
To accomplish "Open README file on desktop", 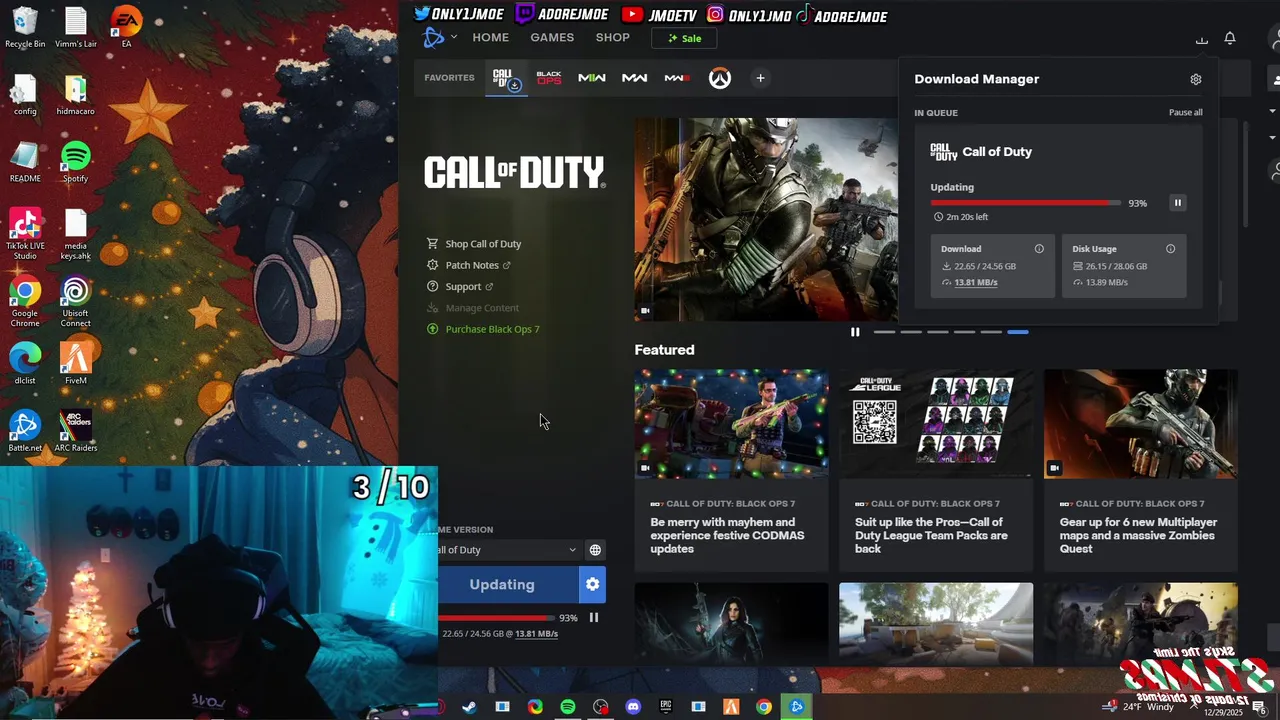I will [25, 162].
